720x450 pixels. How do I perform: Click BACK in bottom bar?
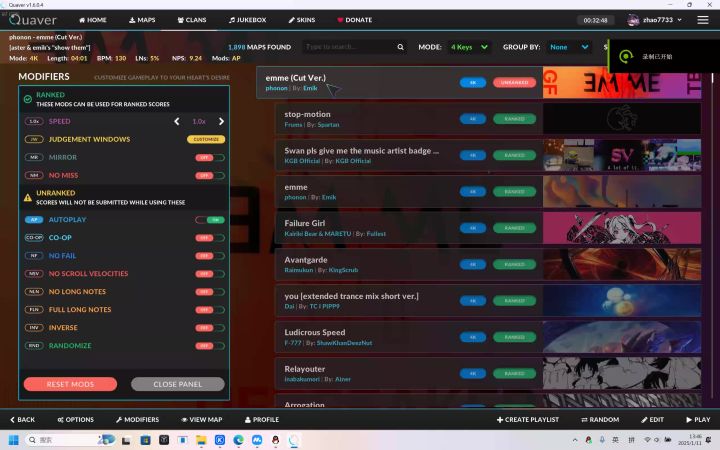[22, 419]
